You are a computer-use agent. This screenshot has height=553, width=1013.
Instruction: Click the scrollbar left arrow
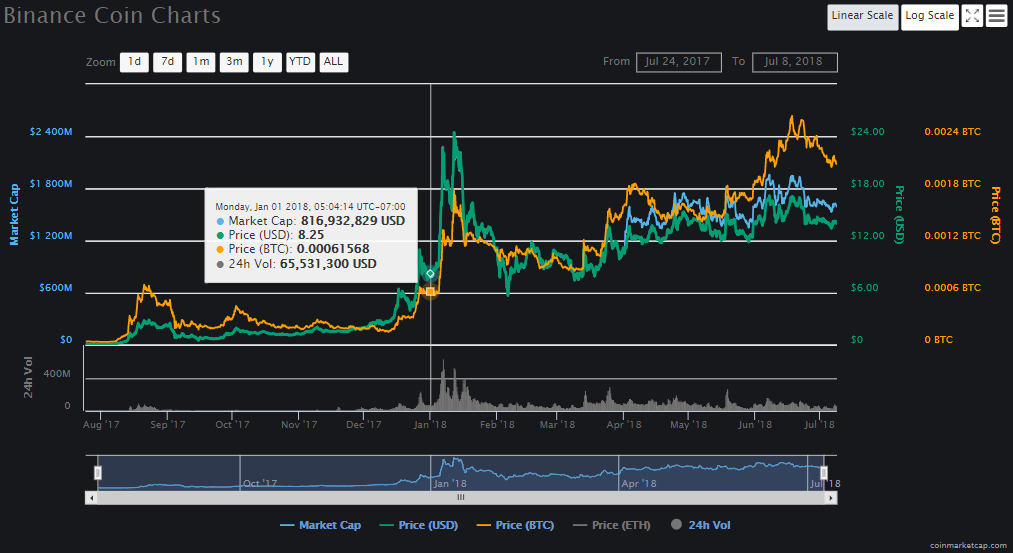pos(91,498)
